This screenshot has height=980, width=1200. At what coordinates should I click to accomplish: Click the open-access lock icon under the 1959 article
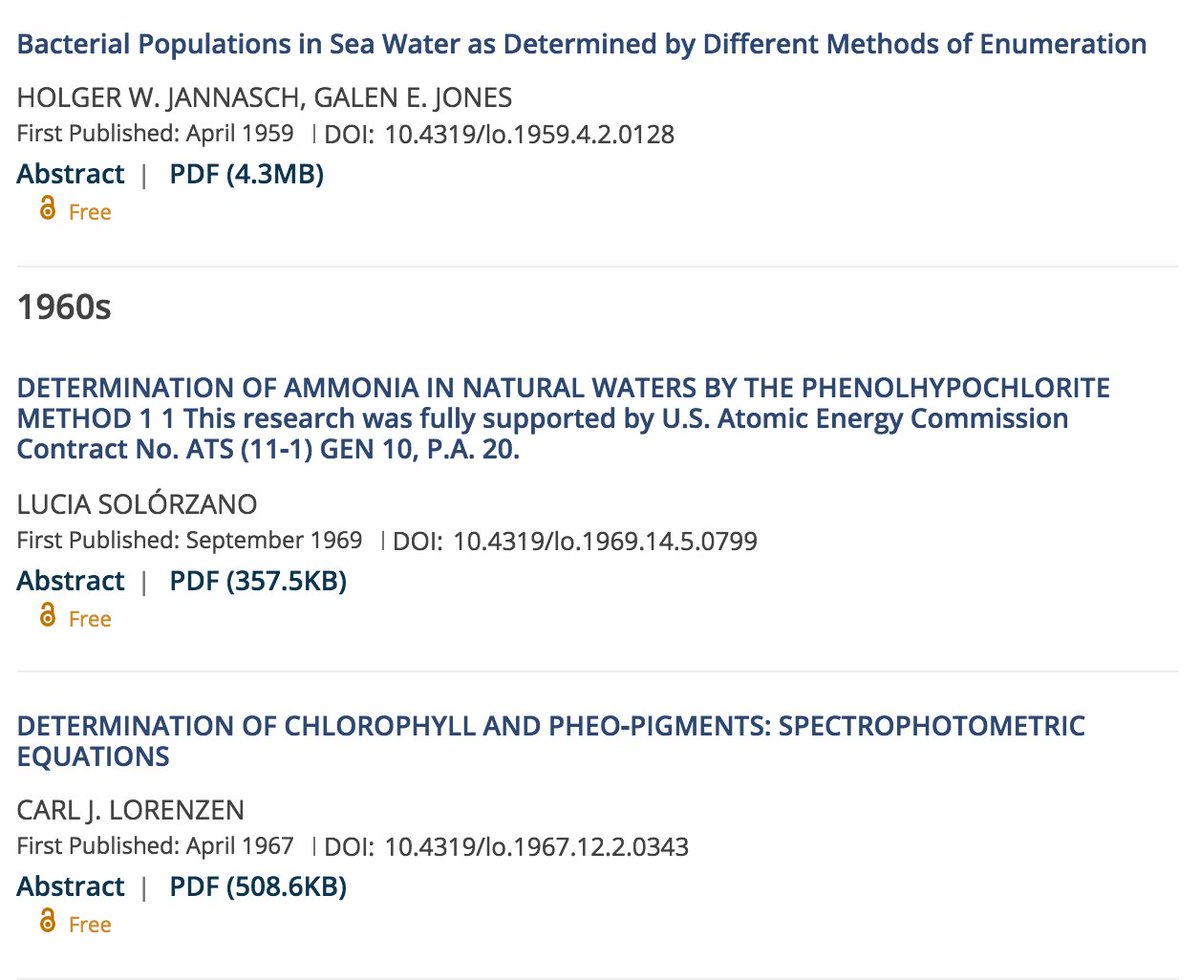coord(46,210)
